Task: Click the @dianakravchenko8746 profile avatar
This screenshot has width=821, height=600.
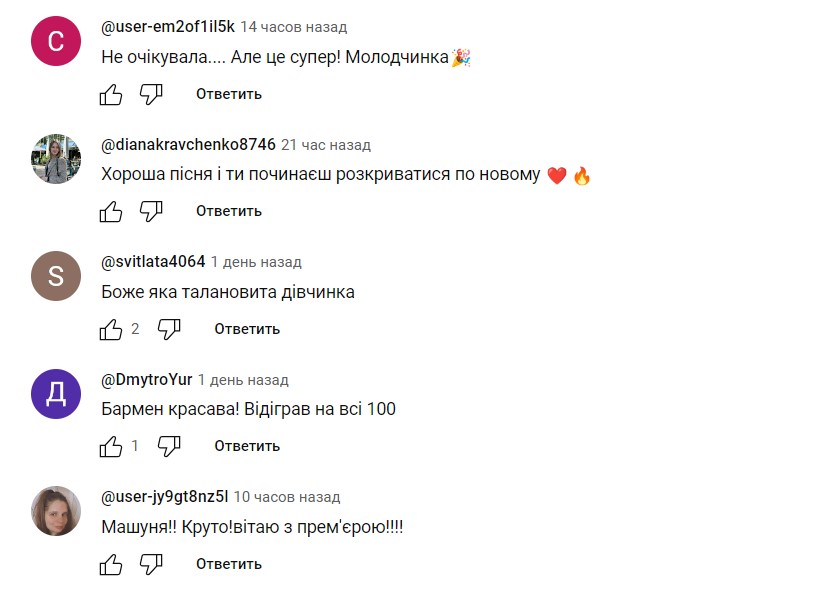Action: tap(56, 158)
